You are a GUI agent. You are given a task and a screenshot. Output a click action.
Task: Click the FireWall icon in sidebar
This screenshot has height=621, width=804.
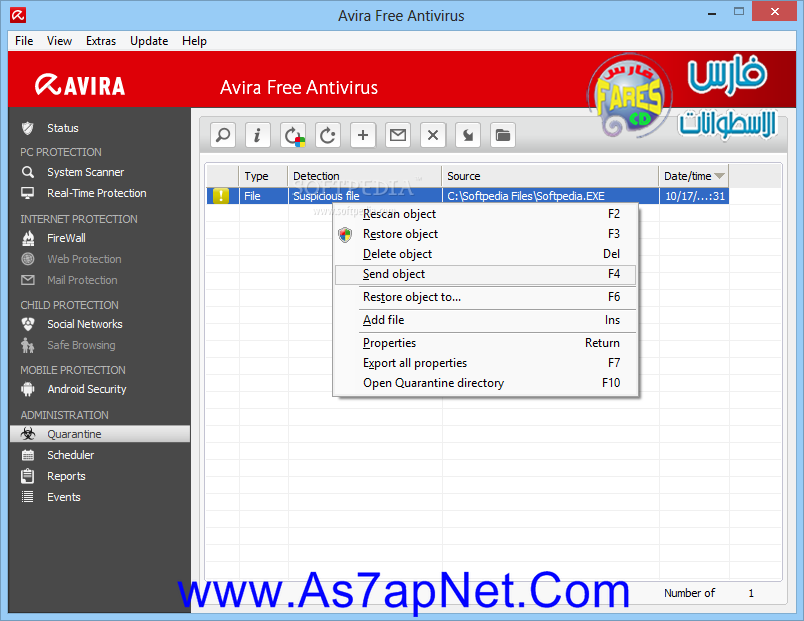[28, 238]
